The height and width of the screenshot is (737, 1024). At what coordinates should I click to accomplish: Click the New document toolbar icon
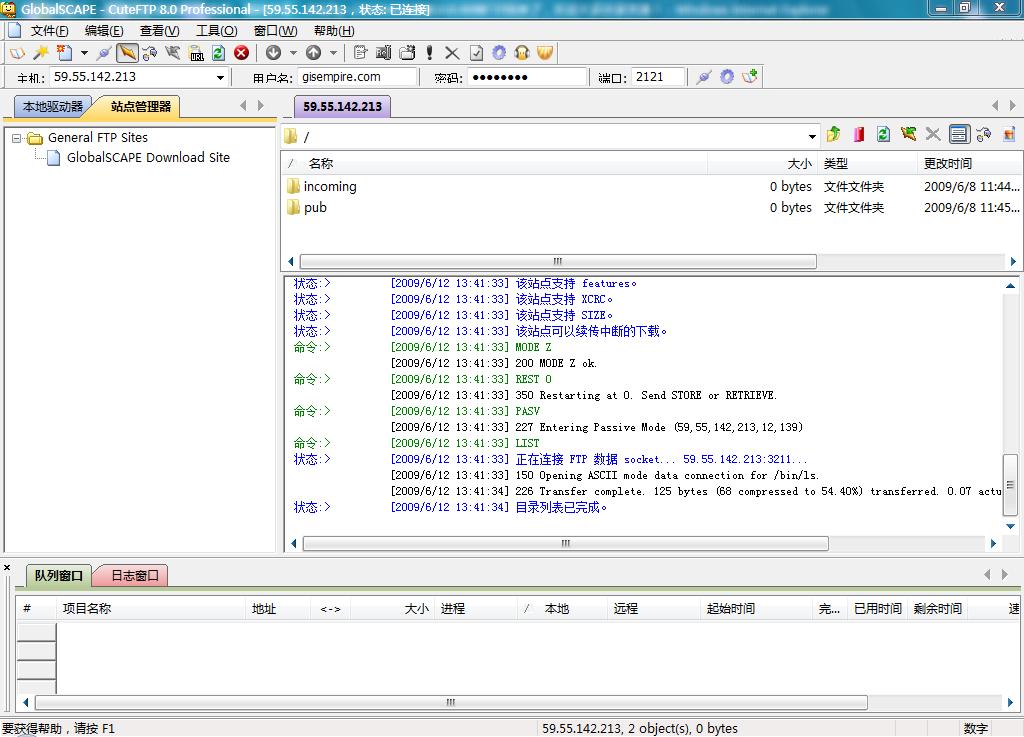pos(64,53)
